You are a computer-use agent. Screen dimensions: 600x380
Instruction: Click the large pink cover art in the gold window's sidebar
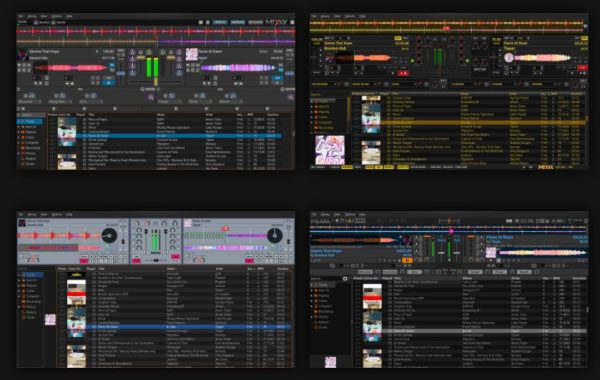click(329, 150)
